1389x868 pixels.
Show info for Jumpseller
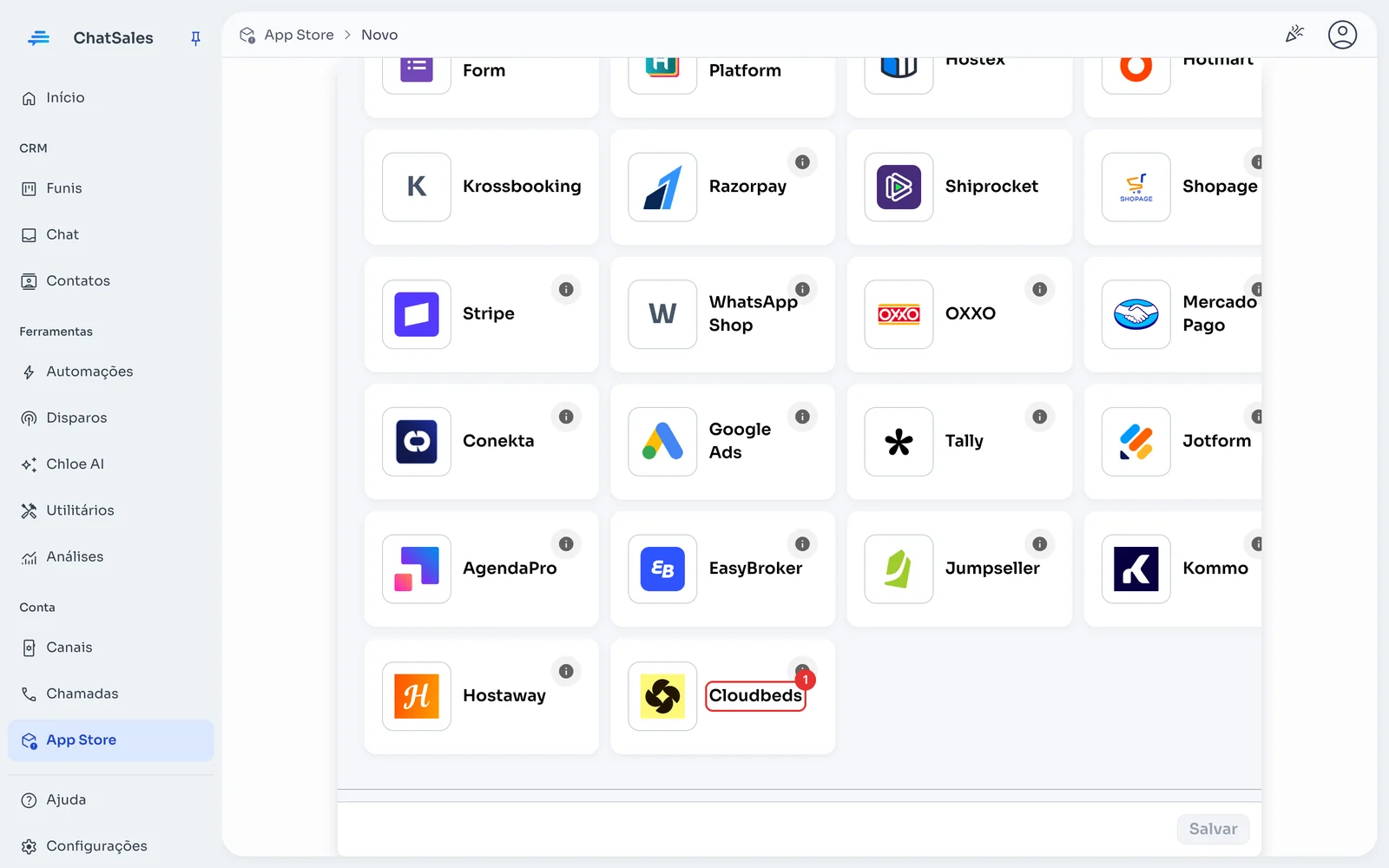[1039, 544]
